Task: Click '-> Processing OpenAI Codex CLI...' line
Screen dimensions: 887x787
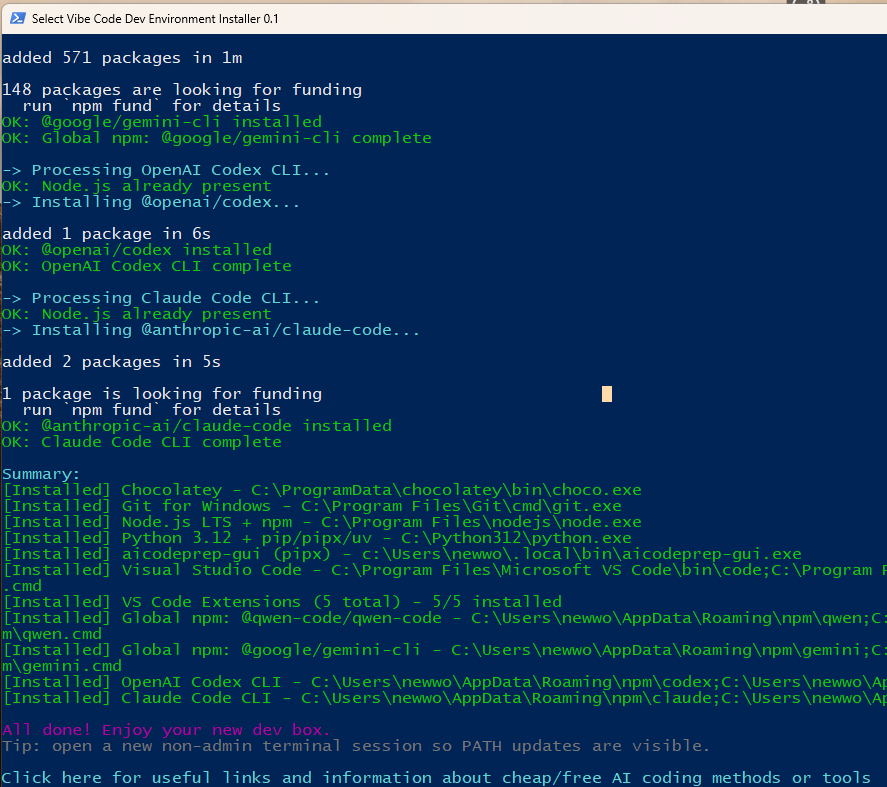Action: tap(166, 170)
